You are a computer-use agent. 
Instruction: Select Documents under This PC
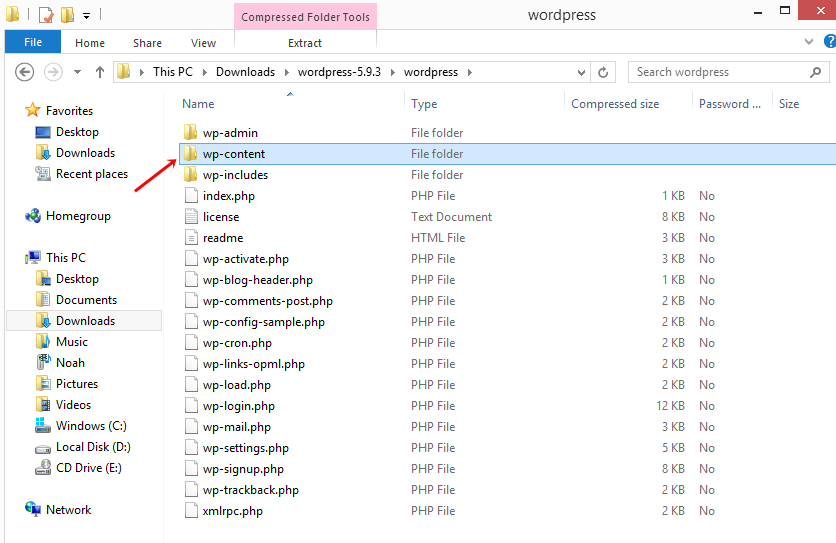coord(86,300)
